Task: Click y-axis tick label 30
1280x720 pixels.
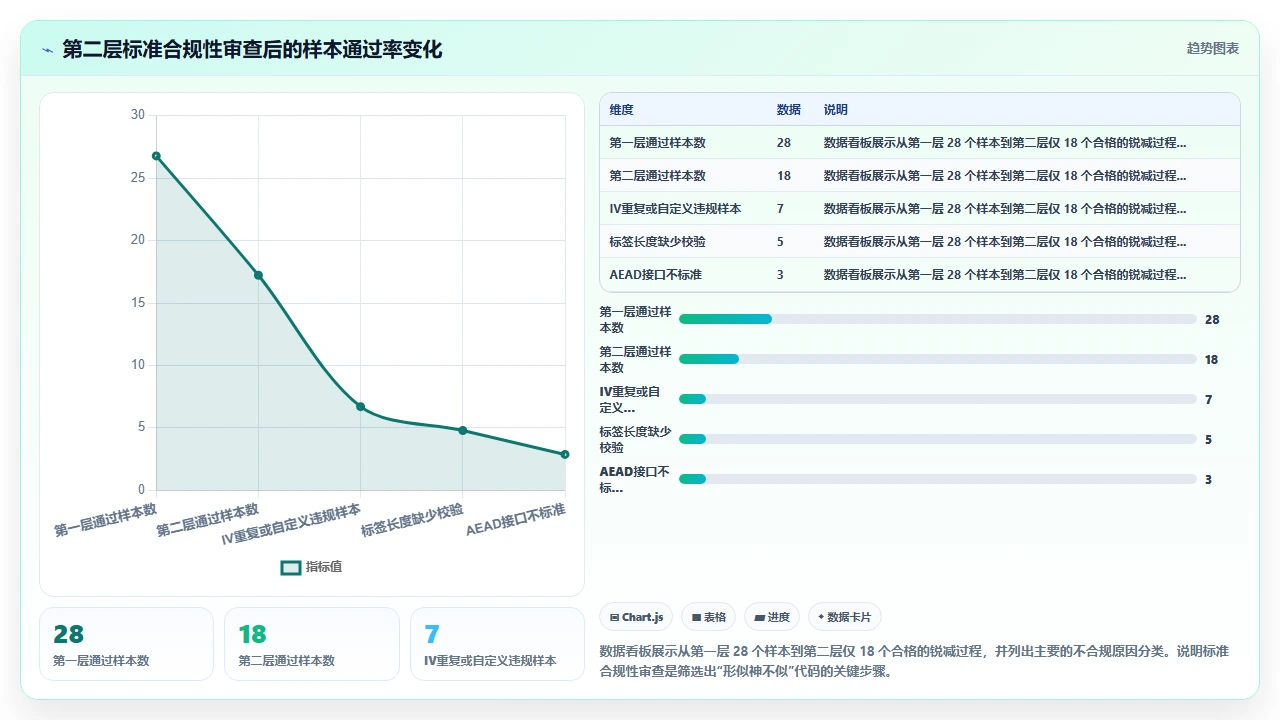Action: tap(138, 115)
